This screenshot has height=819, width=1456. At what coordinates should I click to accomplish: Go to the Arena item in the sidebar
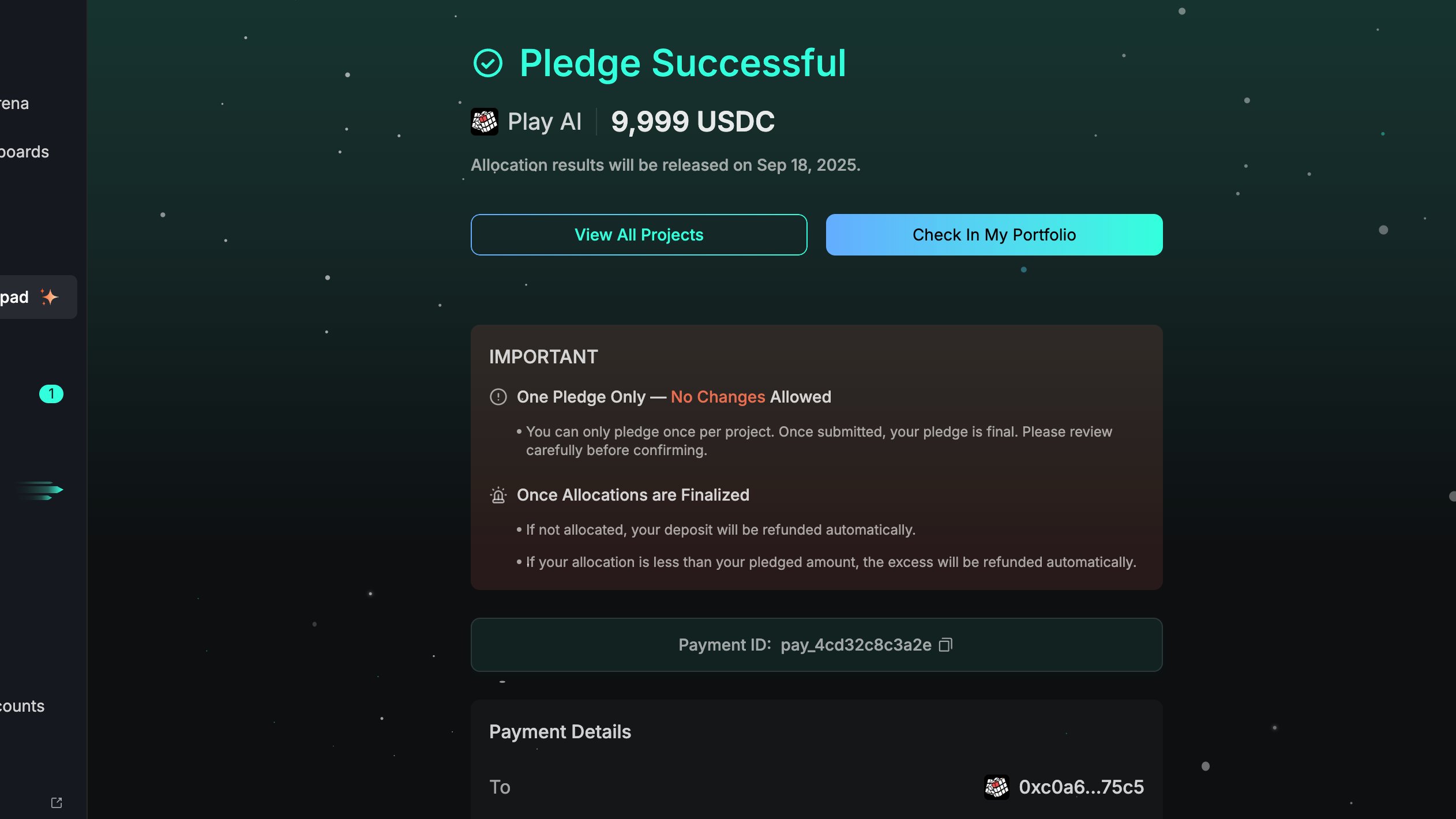click(14, 103)
